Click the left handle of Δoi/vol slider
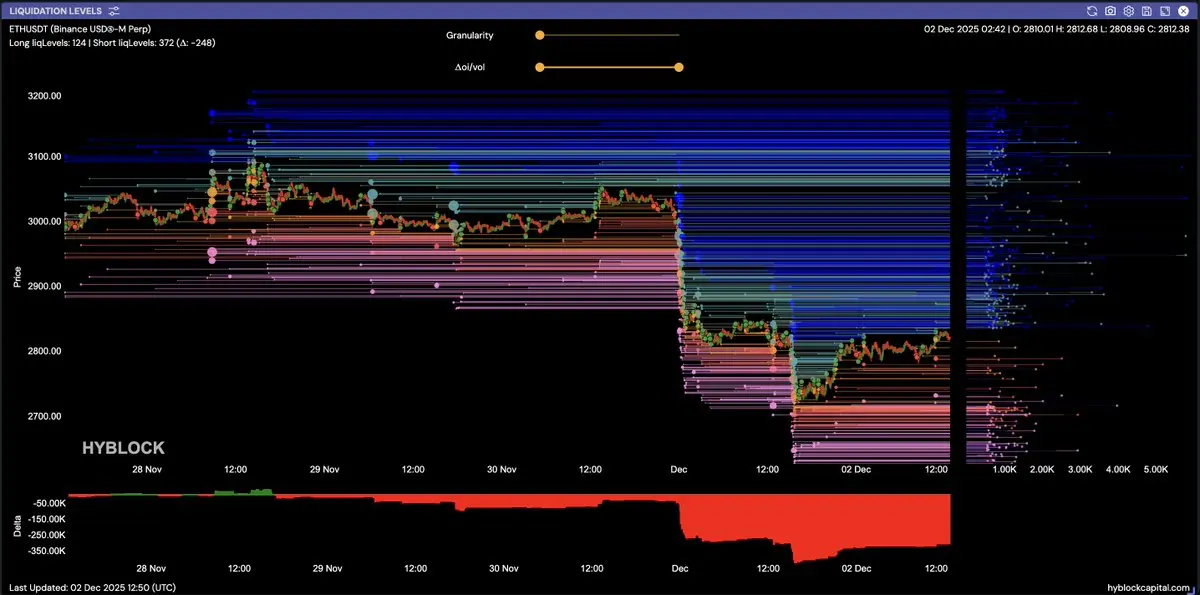 tap(539, 67)
